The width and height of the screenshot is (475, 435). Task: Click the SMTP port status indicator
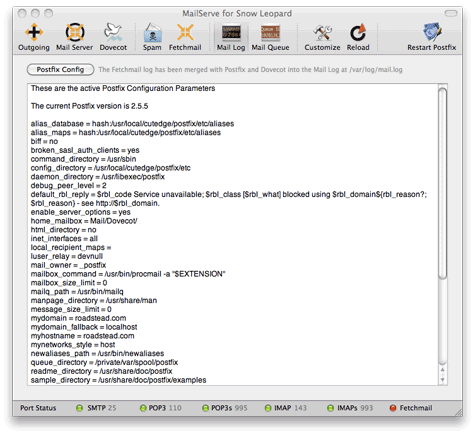pos(79,408)
